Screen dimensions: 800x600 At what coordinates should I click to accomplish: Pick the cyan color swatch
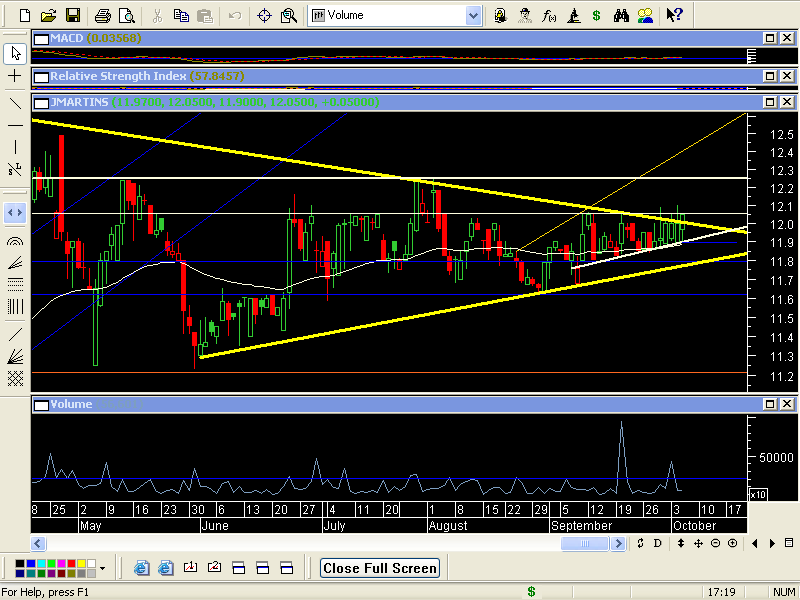(x=41, y=563)
